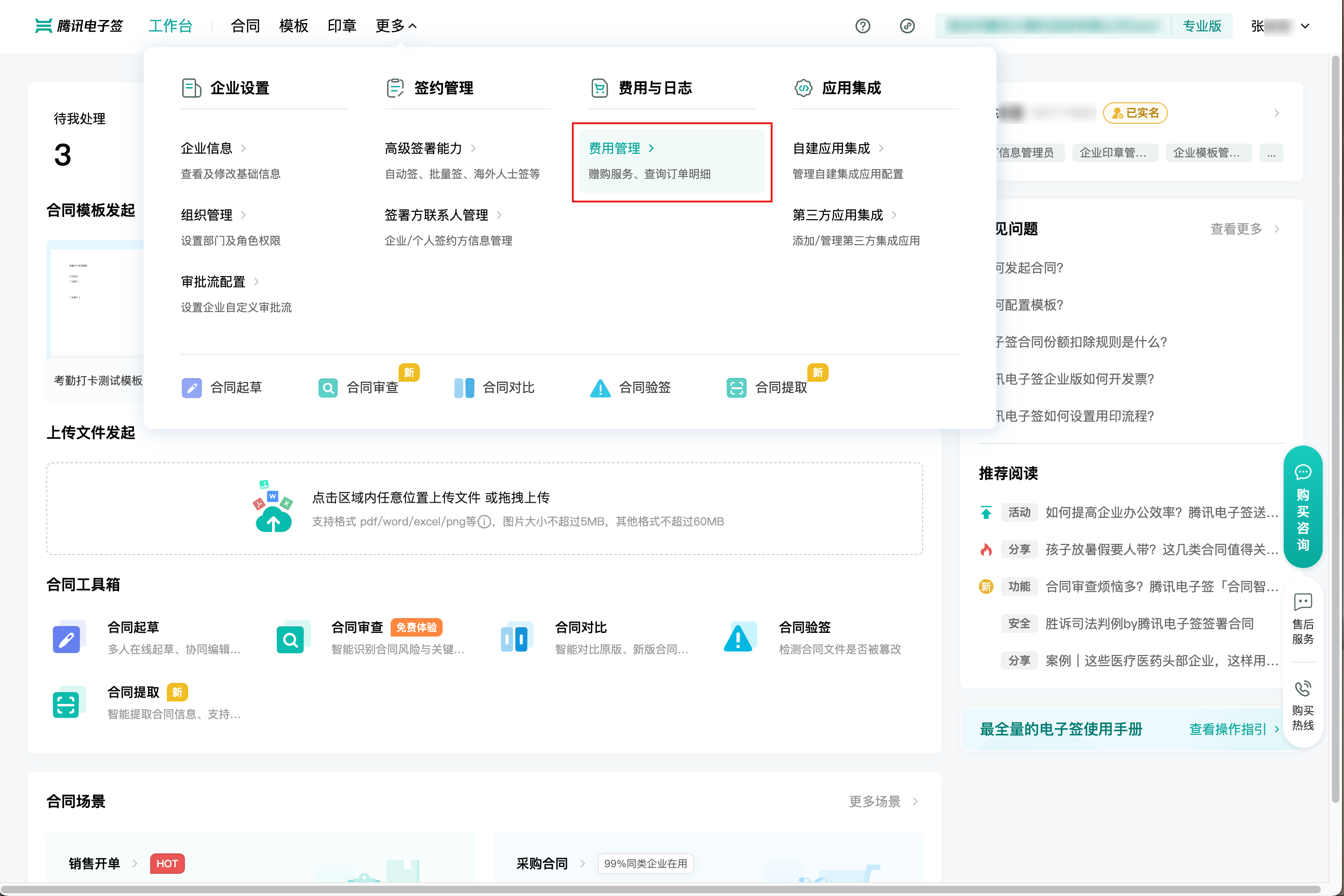Open 考勤打卡测试模板 thumbnail
Image resolution: width=1344 pixels, height=896 pixels.
coord(96,322)
